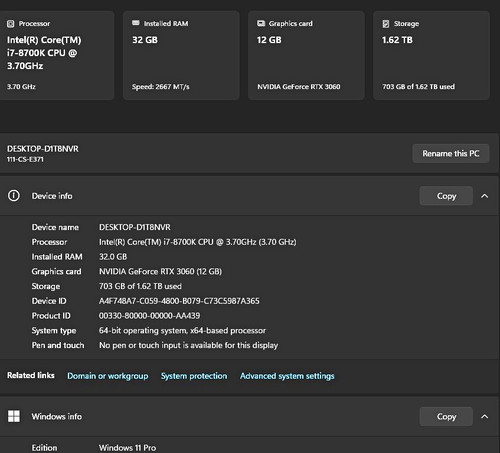This screenshot has width=500, height=453.
Task: Click the Device name value DESKTOP-D1T8NVR
Action: point(135,227)
